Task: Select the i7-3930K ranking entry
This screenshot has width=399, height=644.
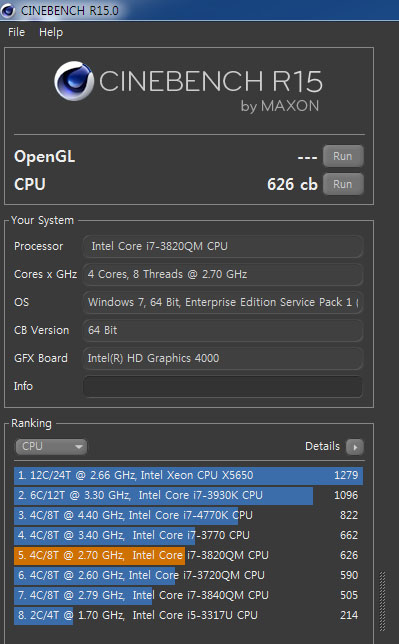Action: (188, 495)
